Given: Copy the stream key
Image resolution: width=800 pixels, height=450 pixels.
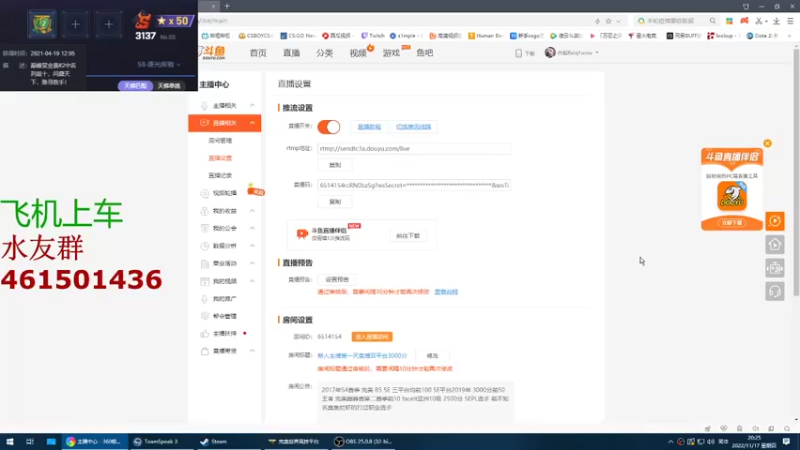Looking at the screenshot, I should [x=335, y=202].
